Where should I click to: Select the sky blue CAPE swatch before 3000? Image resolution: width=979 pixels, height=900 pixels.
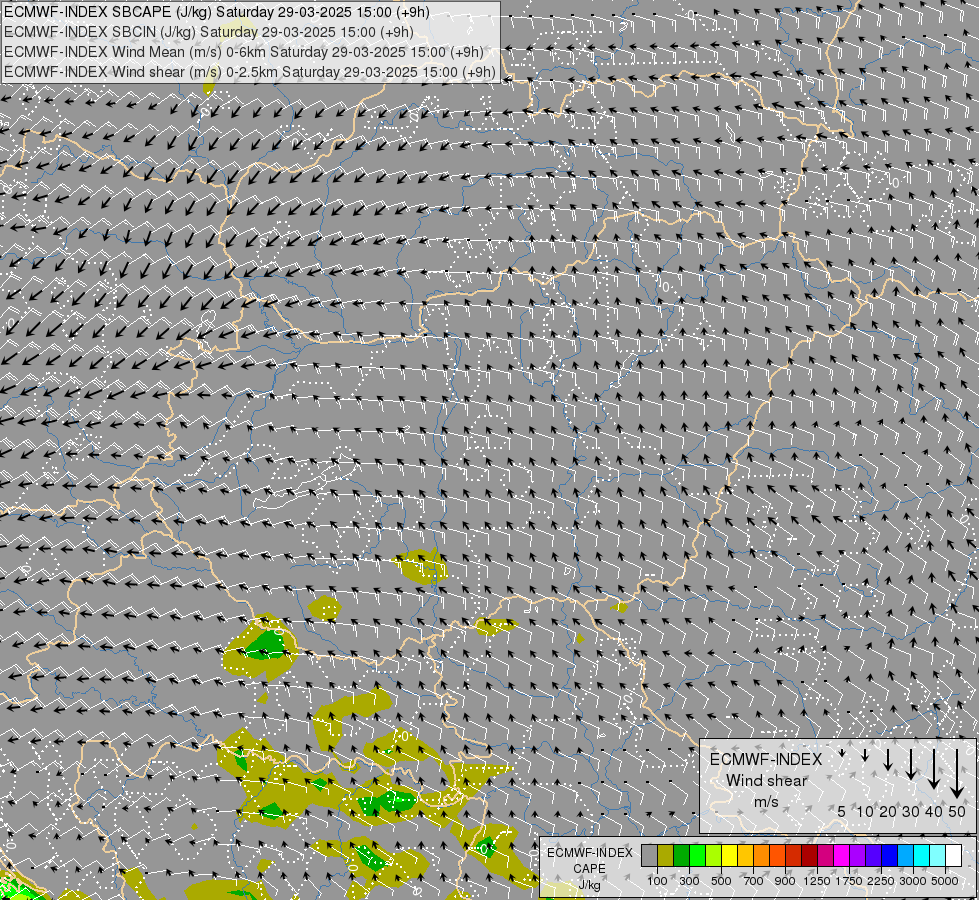pyautogui.click(x=906, y=856)
